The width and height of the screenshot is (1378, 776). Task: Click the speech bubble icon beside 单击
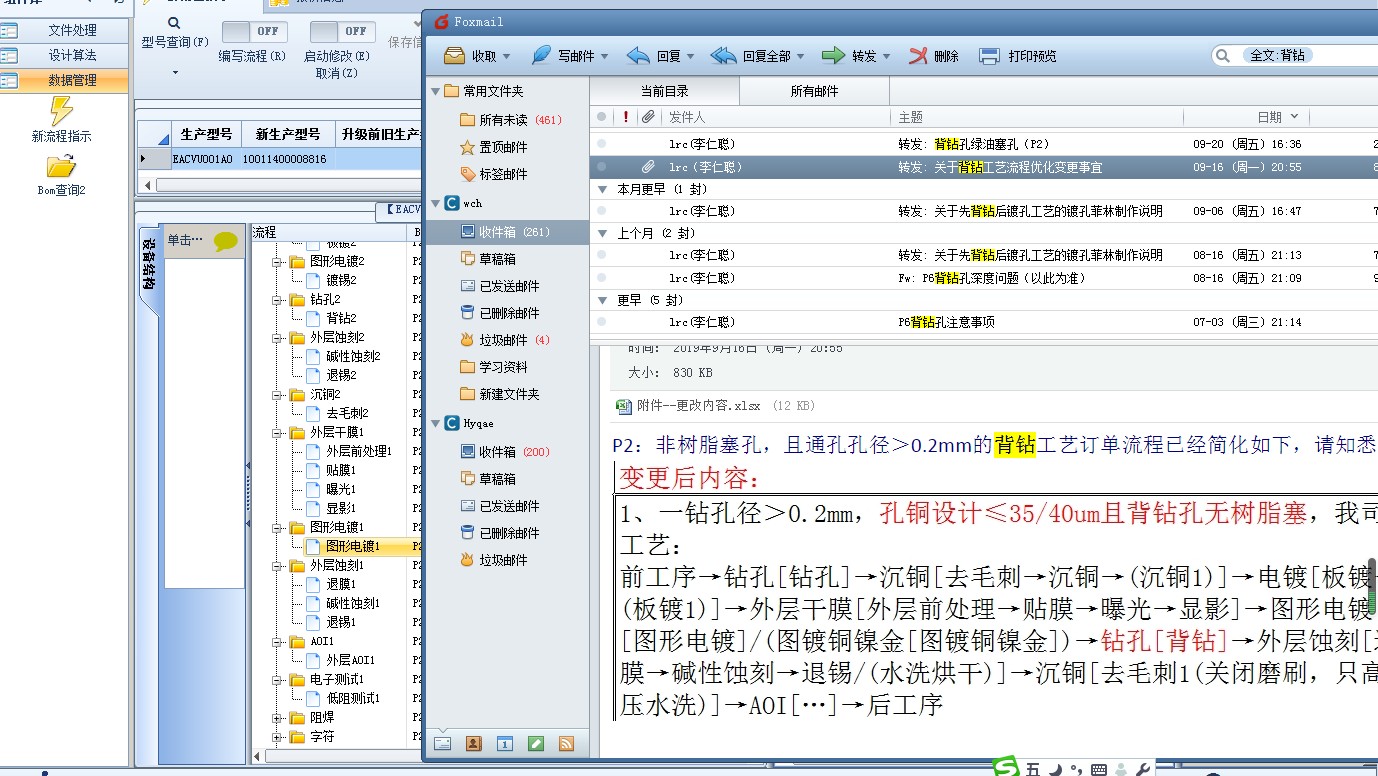[226, 241]
